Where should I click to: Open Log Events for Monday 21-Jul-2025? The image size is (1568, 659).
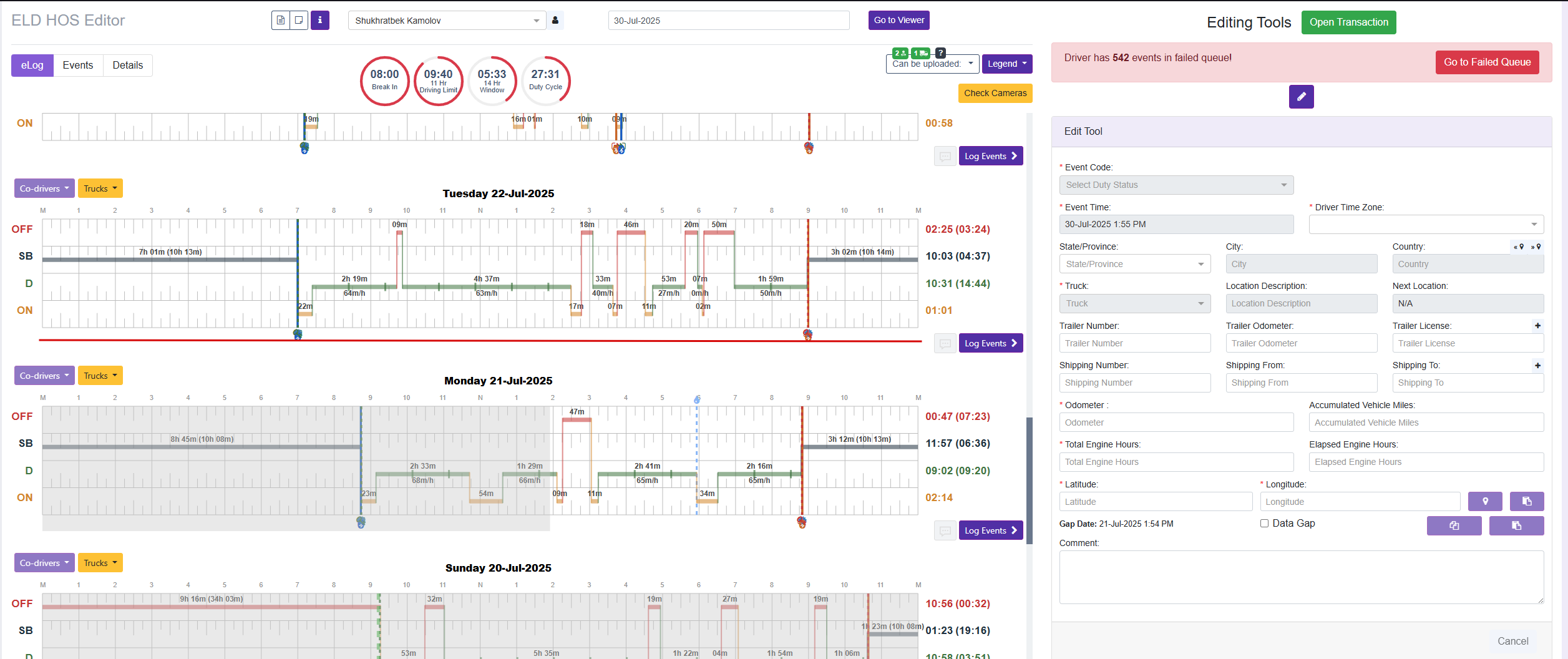point(991,530)
